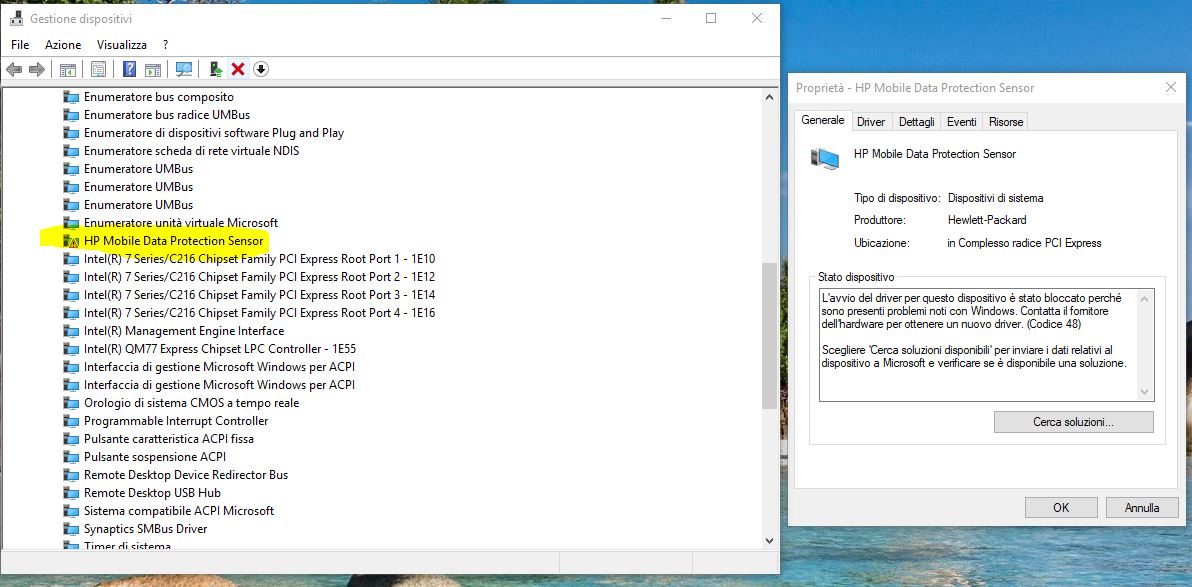Open the Properties sheet toolbar icon

tap(98, 69)
